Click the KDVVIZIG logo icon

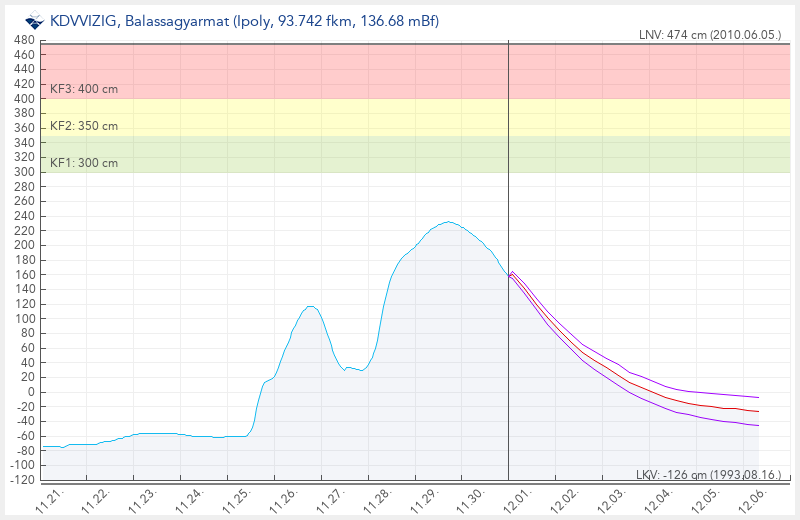coord(34,21)
